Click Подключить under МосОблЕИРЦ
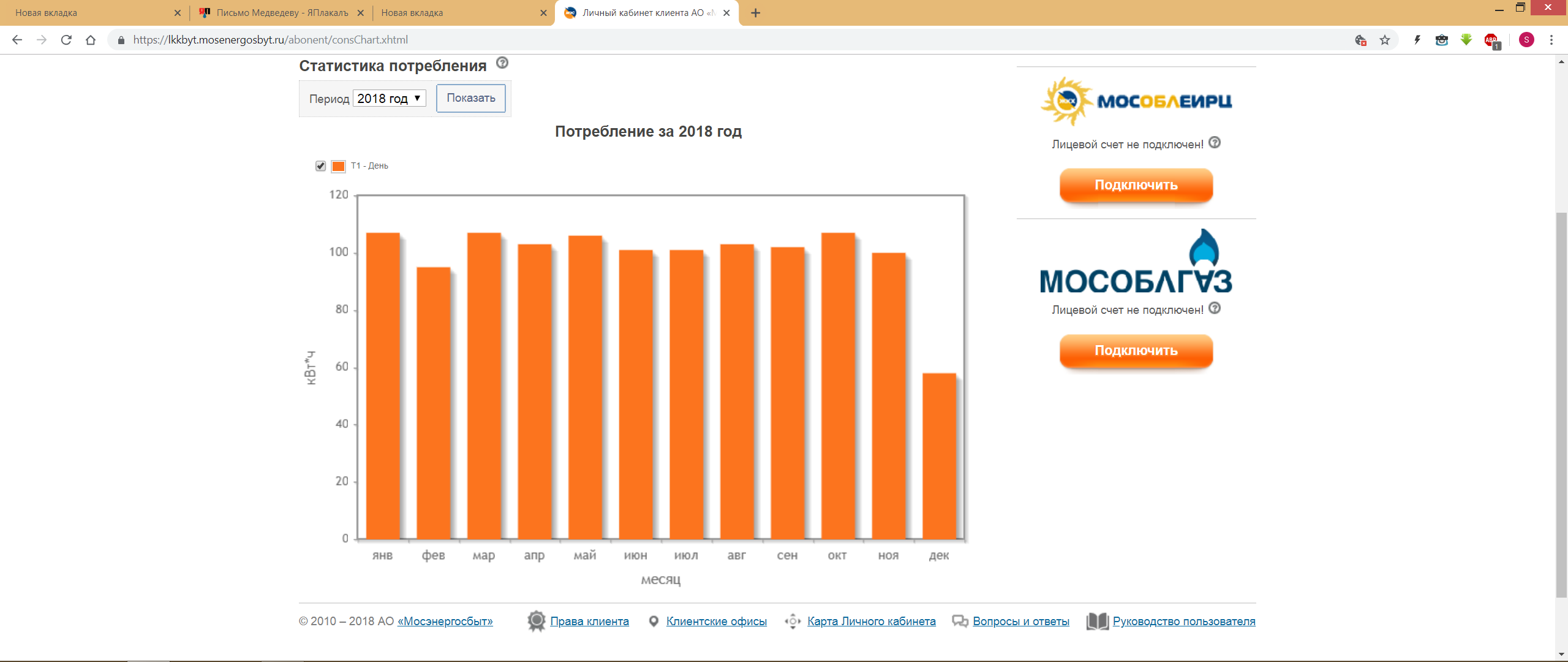 (x=1136, y=185)
